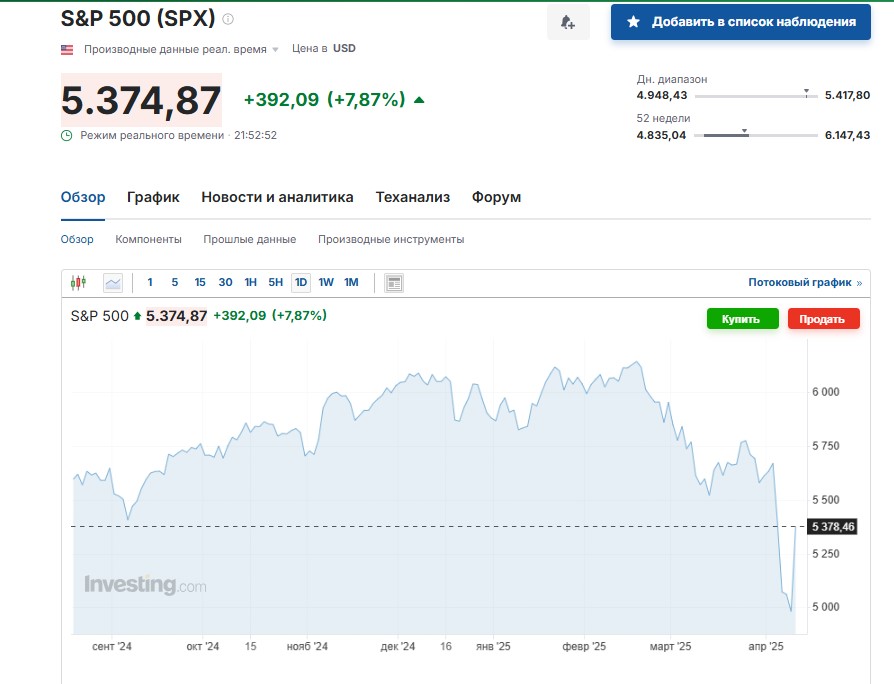Switch chart to 1W interval
This screenshot has height=684, width=894.
(326, 282)
